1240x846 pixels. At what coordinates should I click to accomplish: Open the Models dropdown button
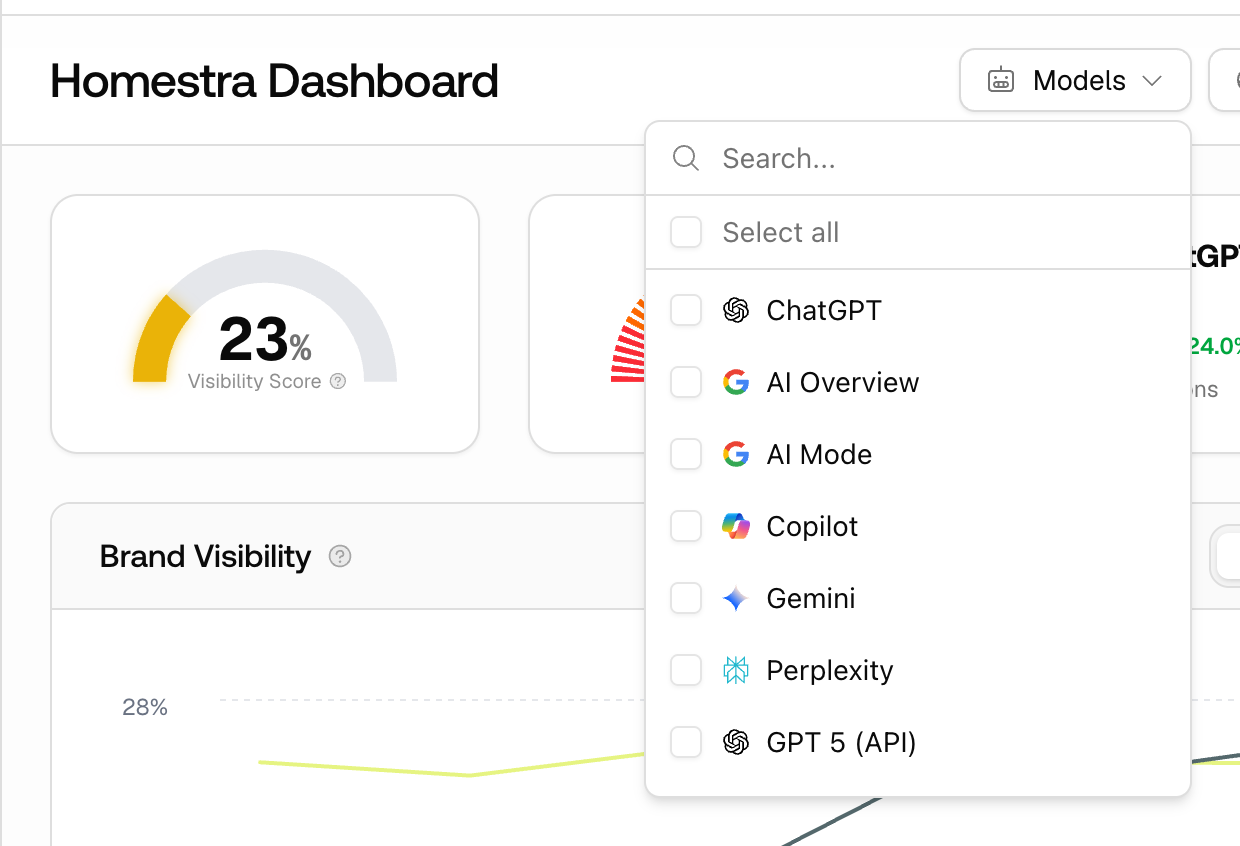(x=1075, y=80)
